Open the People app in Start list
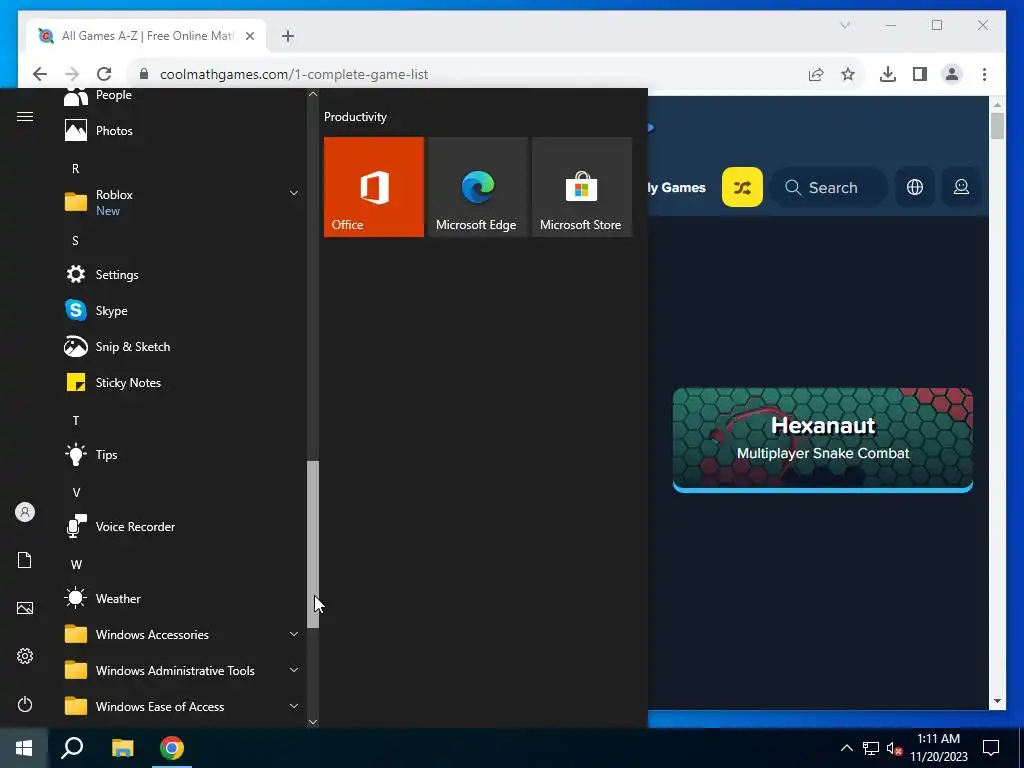The image size is (1024, 768). (181, 96)
